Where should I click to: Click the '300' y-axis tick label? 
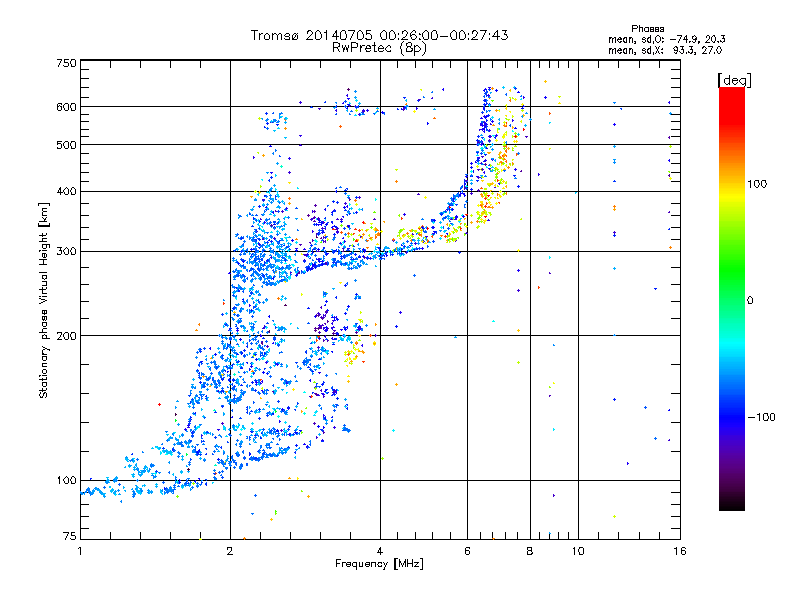click(67, 252)
